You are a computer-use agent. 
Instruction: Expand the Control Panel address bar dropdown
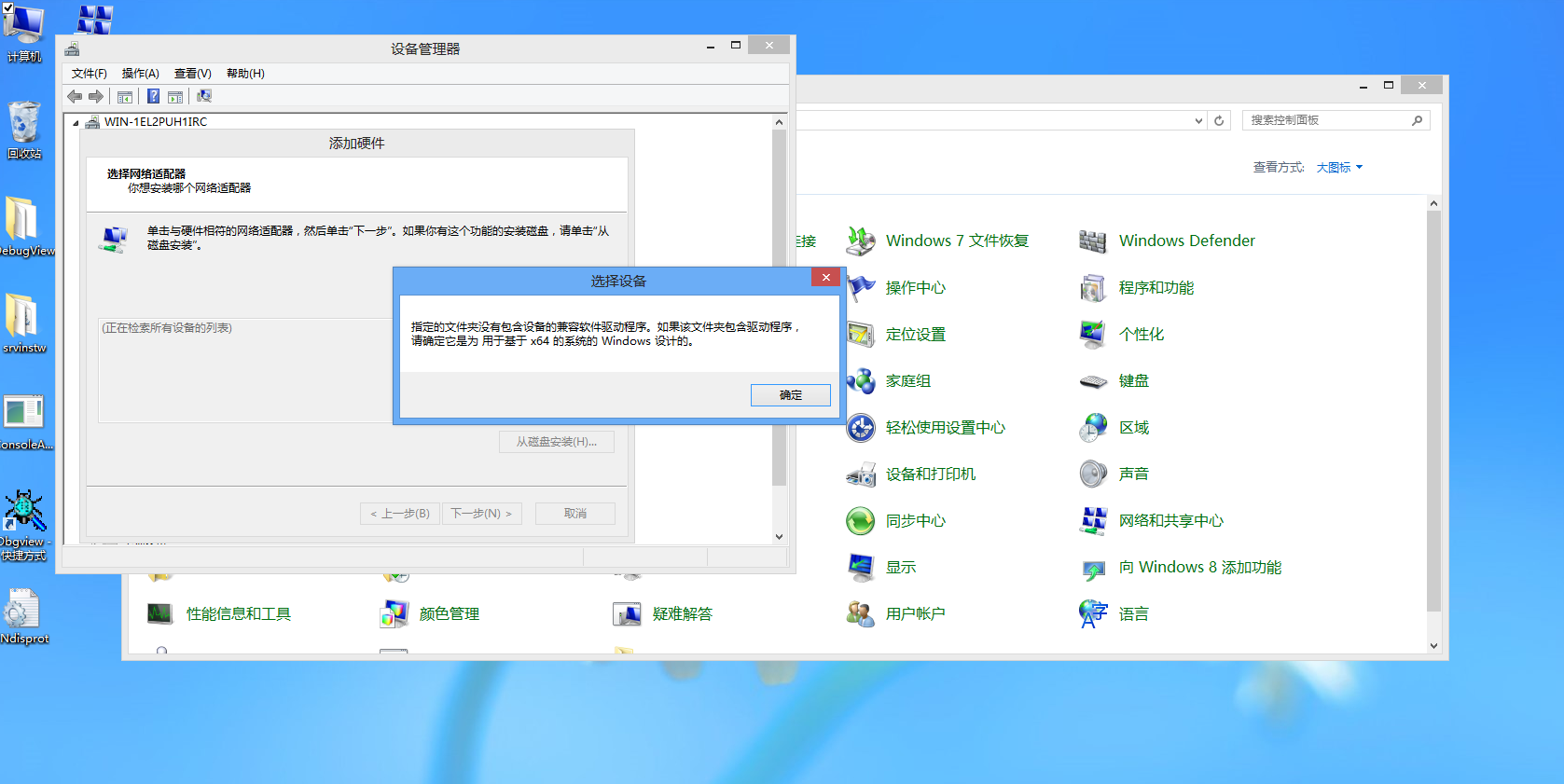1199,120
